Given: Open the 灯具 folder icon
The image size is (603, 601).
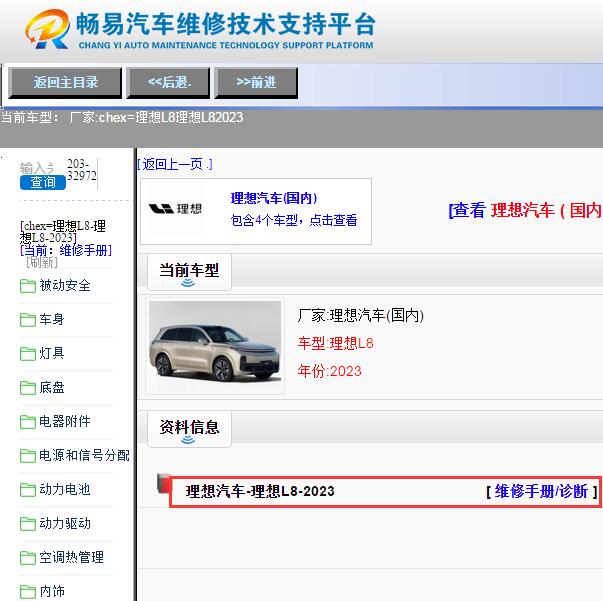Looking at the screenshot, I should pyautogui.click(x=28, y=353).
